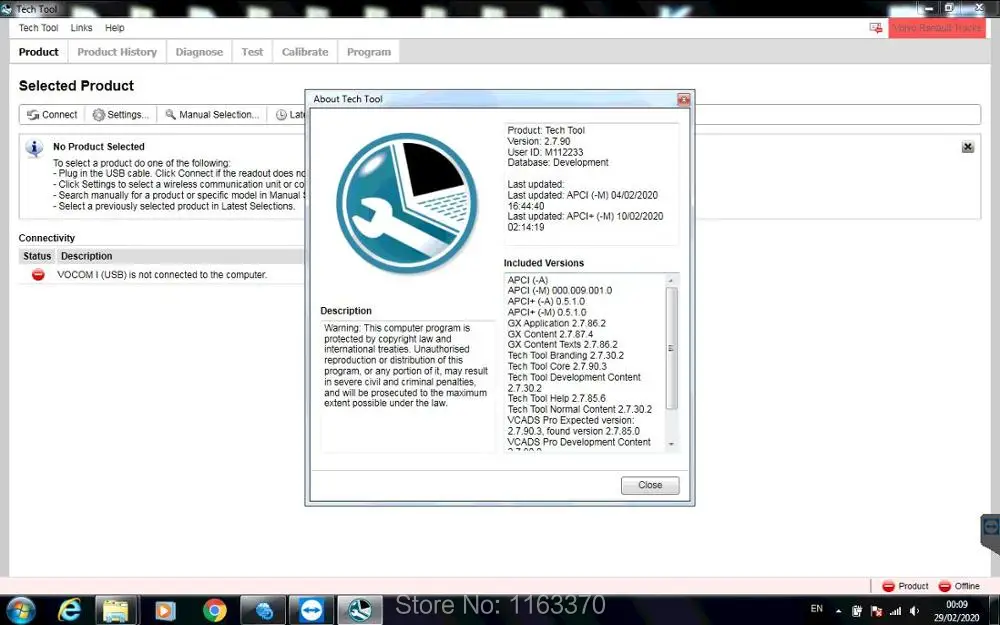
Task: Open the Links menu
Action: click(81, 28)
